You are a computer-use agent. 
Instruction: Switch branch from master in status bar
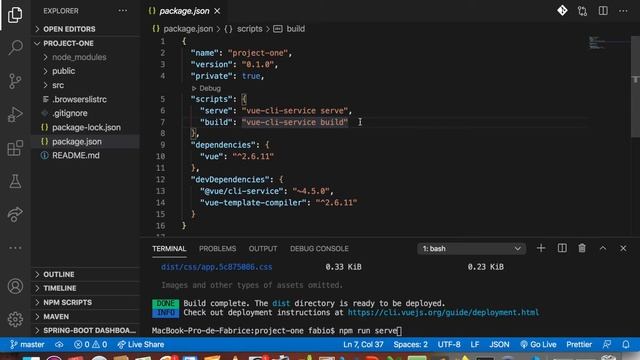click(27, 344)
